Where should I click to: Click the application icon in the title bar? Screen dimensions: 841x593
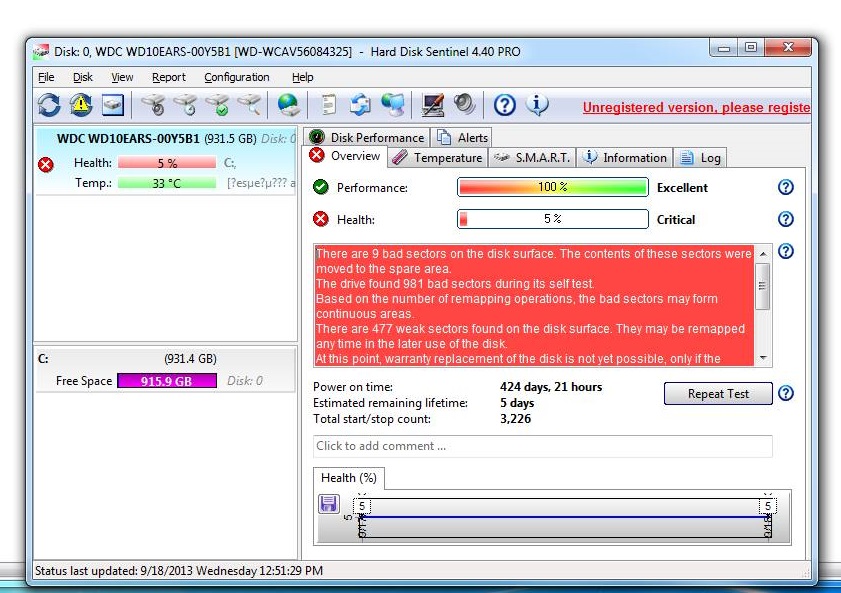(41, 52)
